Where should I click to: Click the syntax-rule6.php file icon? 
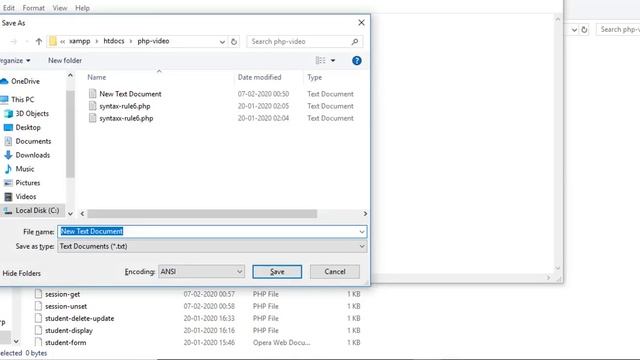pos(93,106)
